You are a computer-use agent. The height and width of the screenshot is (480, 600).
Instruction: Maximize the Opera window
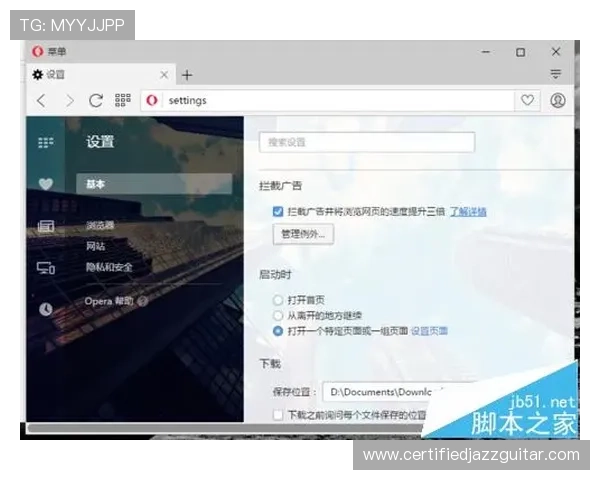pyautogui.click(x=520, y=52)
